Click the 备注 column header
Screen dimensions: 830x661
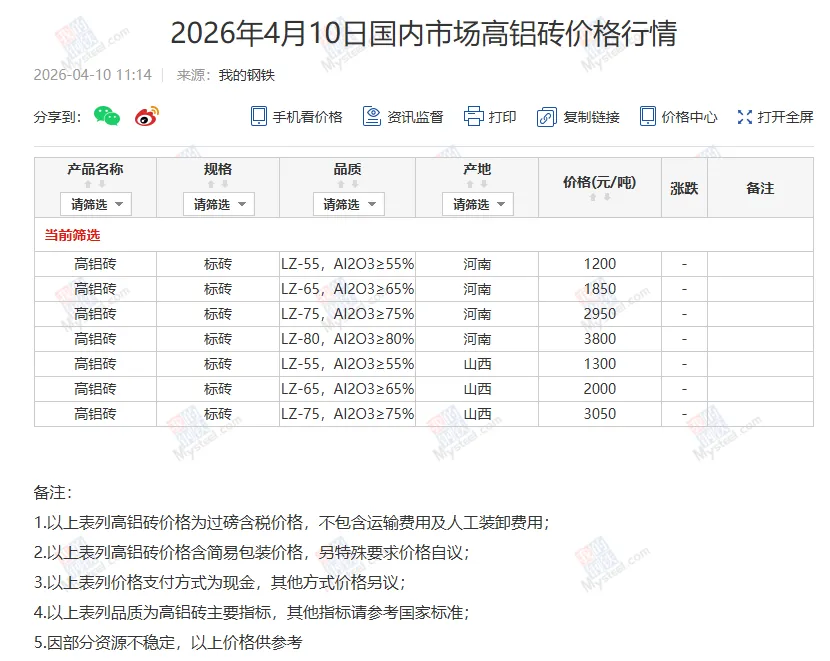(x=761, y=187)
